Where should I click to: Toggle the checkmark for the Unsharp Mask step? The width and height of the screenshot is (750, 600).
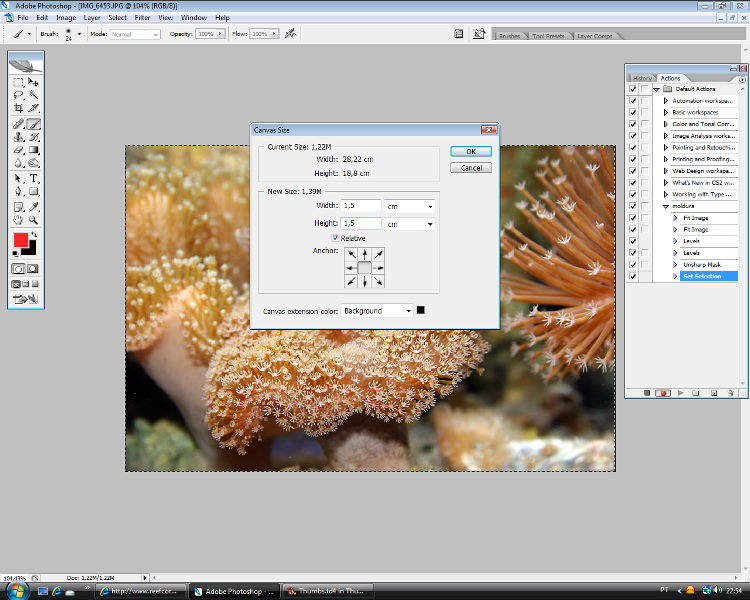[632, 264]
